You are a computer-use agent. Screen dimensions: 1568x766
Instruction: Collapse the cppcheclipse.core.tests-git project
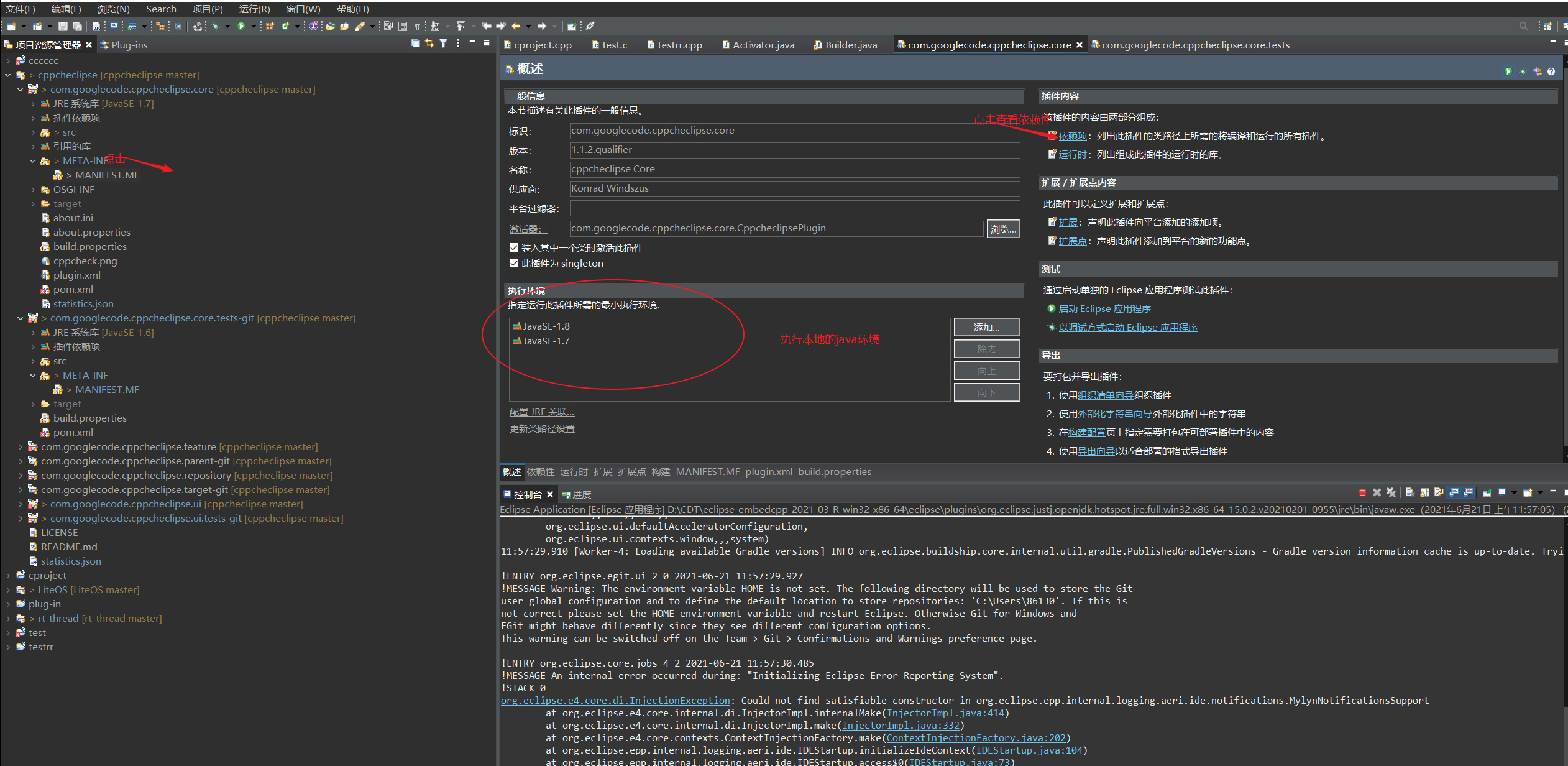pyautogui.click(x=20, y=318)
